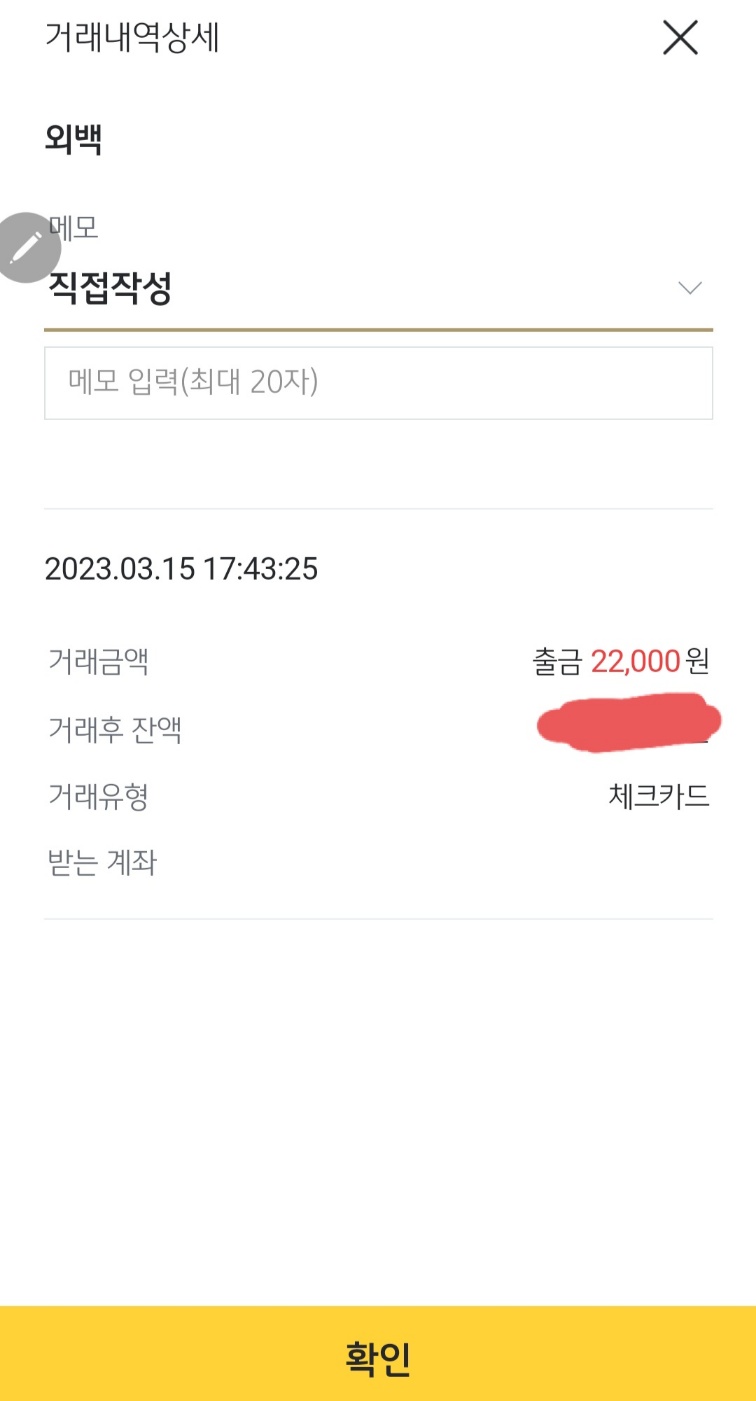Screen dimensions: 756x1401
Task: Select the red 22,000 withdrawal amount
Action: pyautogui.click(x=636, y=661)
